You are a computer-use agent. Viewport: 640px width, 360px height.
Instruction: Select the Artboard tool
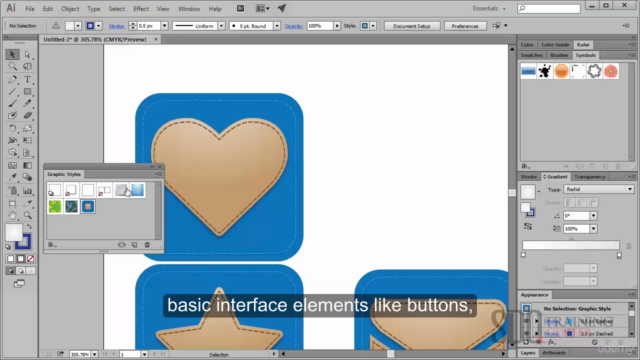(x=12, y=203)
